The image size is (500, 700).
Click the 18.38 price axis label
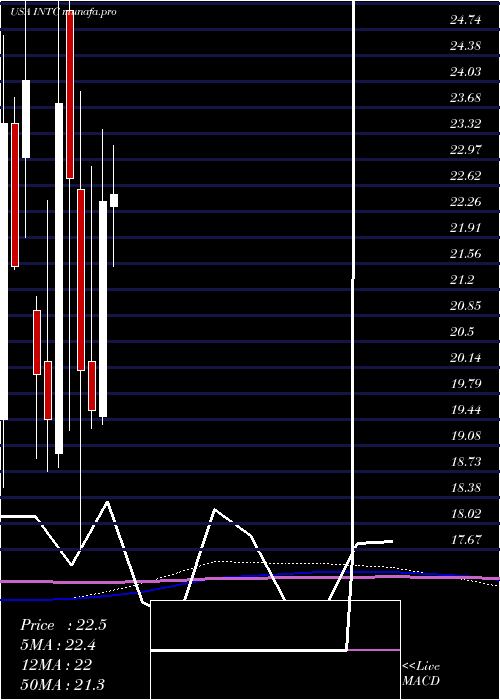[466, 488]
